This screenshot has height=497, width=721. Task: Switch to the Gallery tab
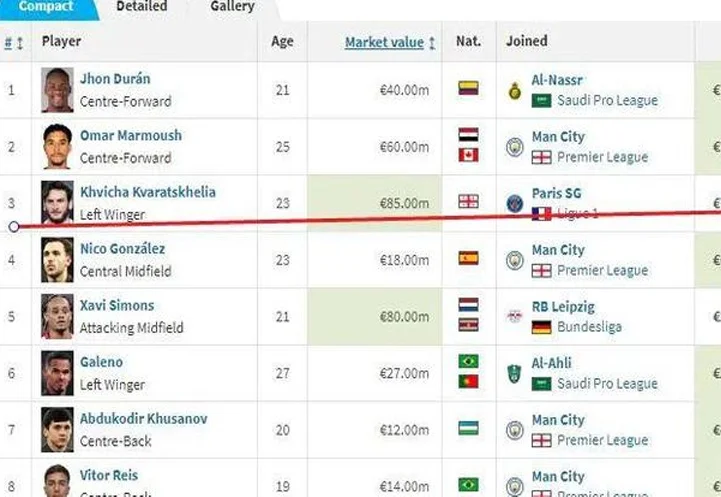[232, 6]
